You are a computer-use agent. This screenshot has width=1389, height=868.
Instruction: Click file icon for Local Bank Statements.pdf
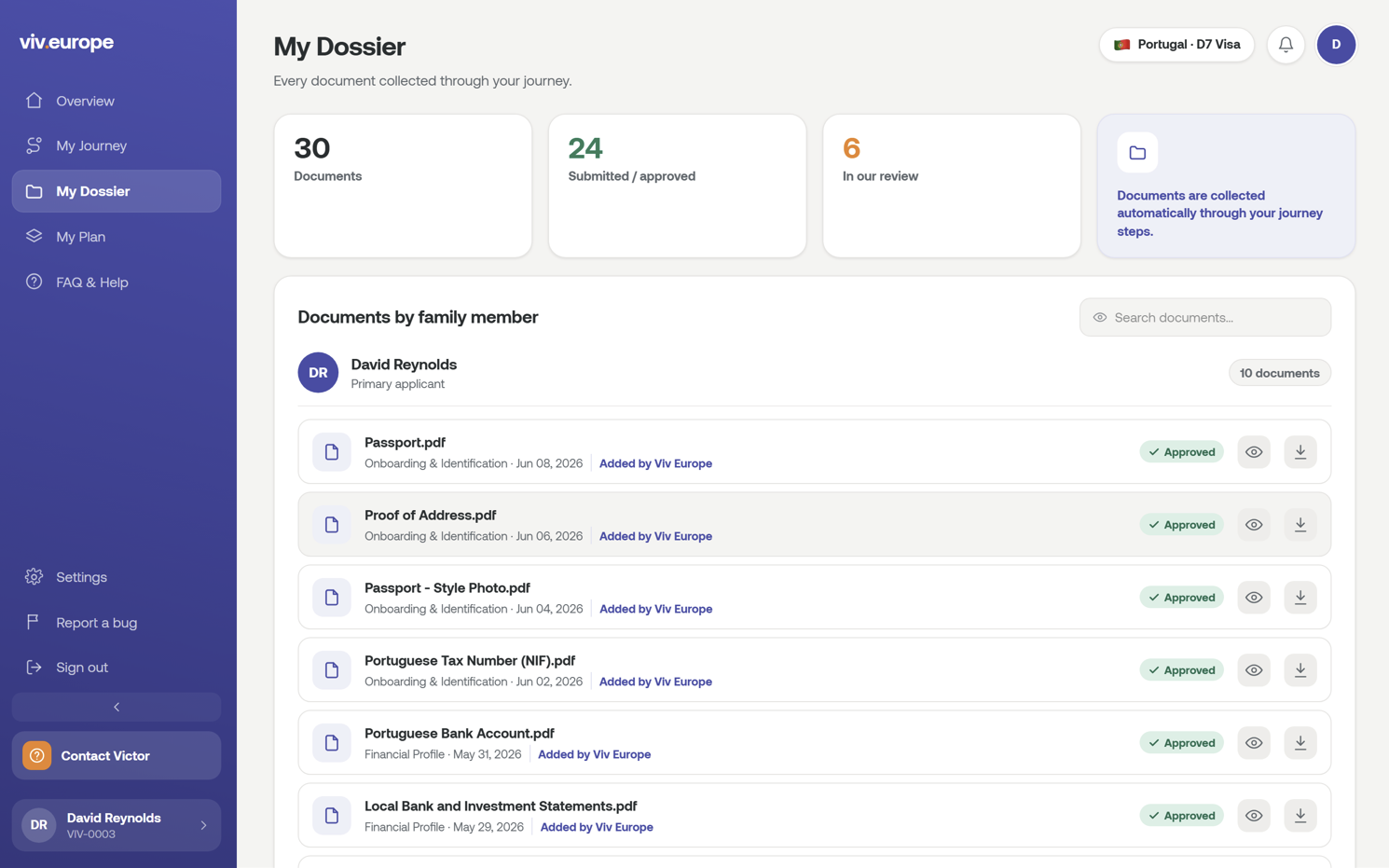click(x=332, y=816)
